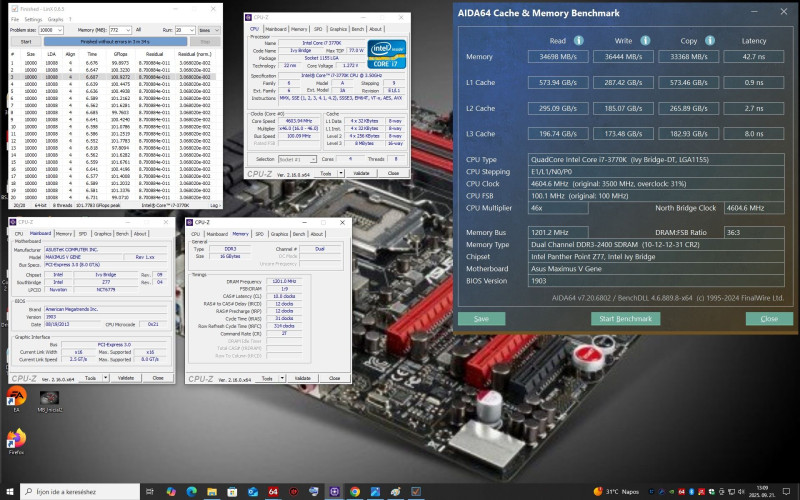
Task: Click the Memory Latency value 42.7 ns
Action: [x=754, y=57]
